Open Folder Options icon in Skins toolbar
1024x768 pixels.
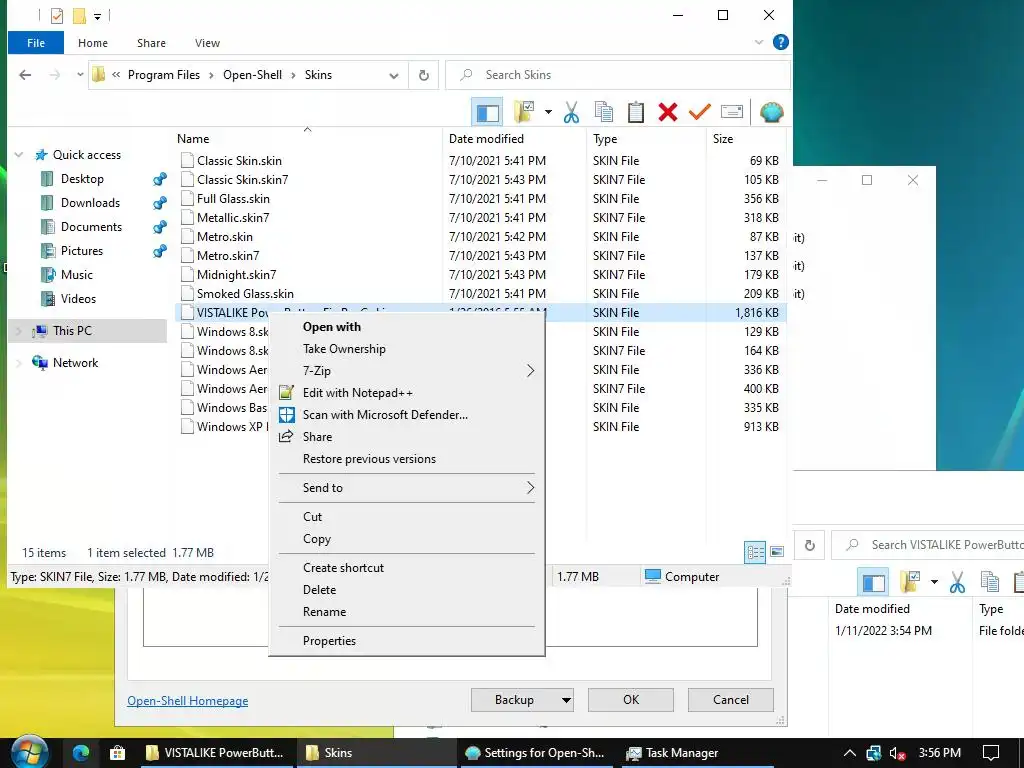(x=524, y=112)
